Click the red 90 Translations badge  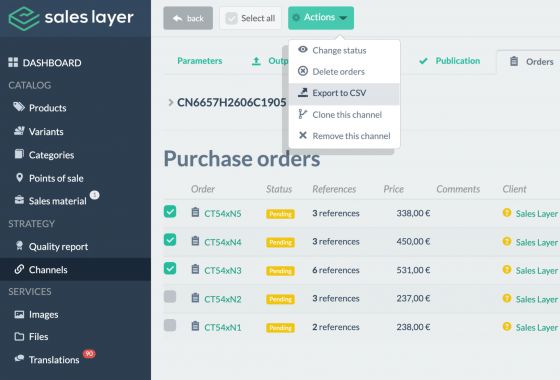[89, 354]
